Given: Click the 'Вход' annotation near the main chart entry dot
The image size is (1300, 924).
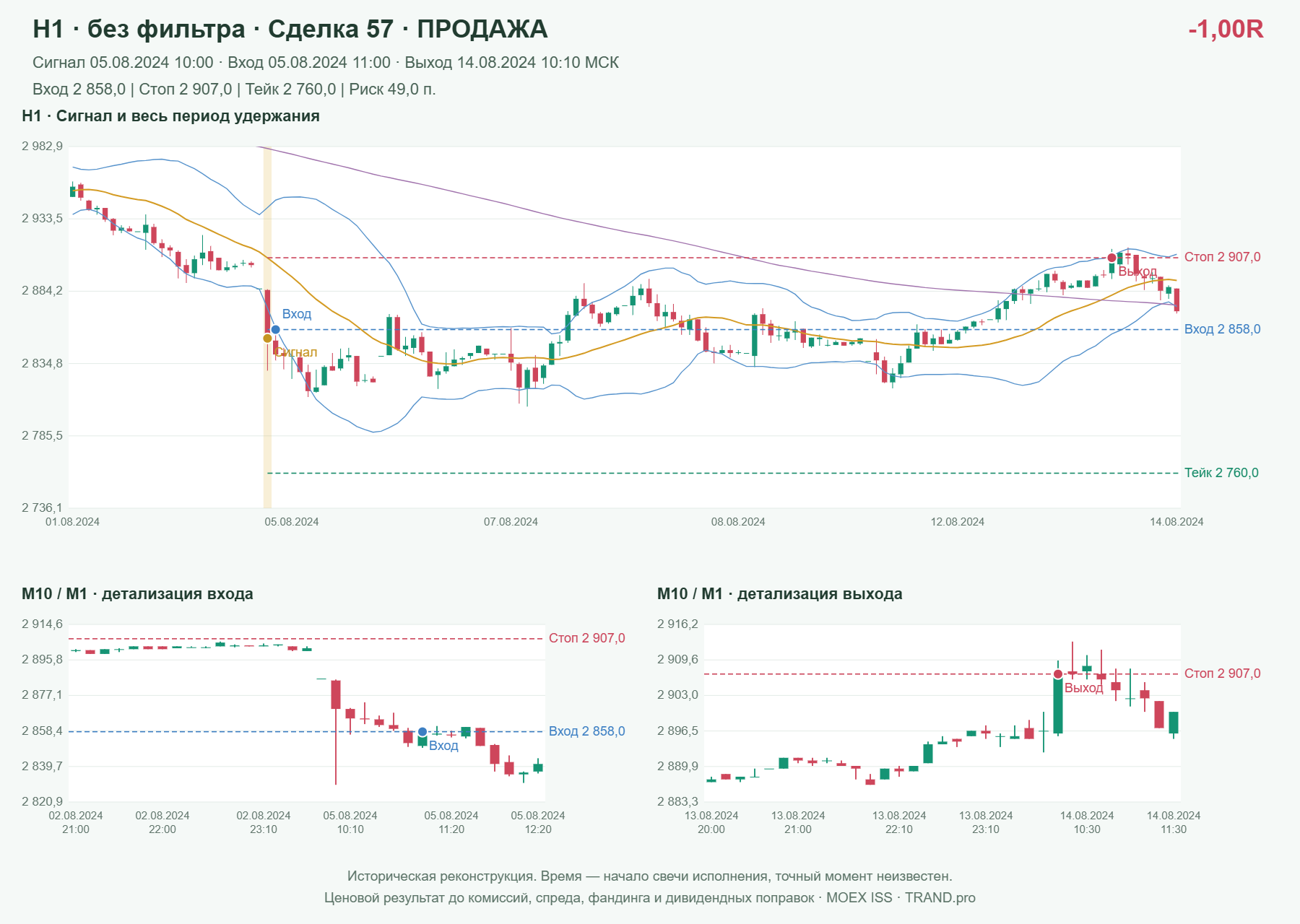Looking at the screenshot, I should click(297, 314).
